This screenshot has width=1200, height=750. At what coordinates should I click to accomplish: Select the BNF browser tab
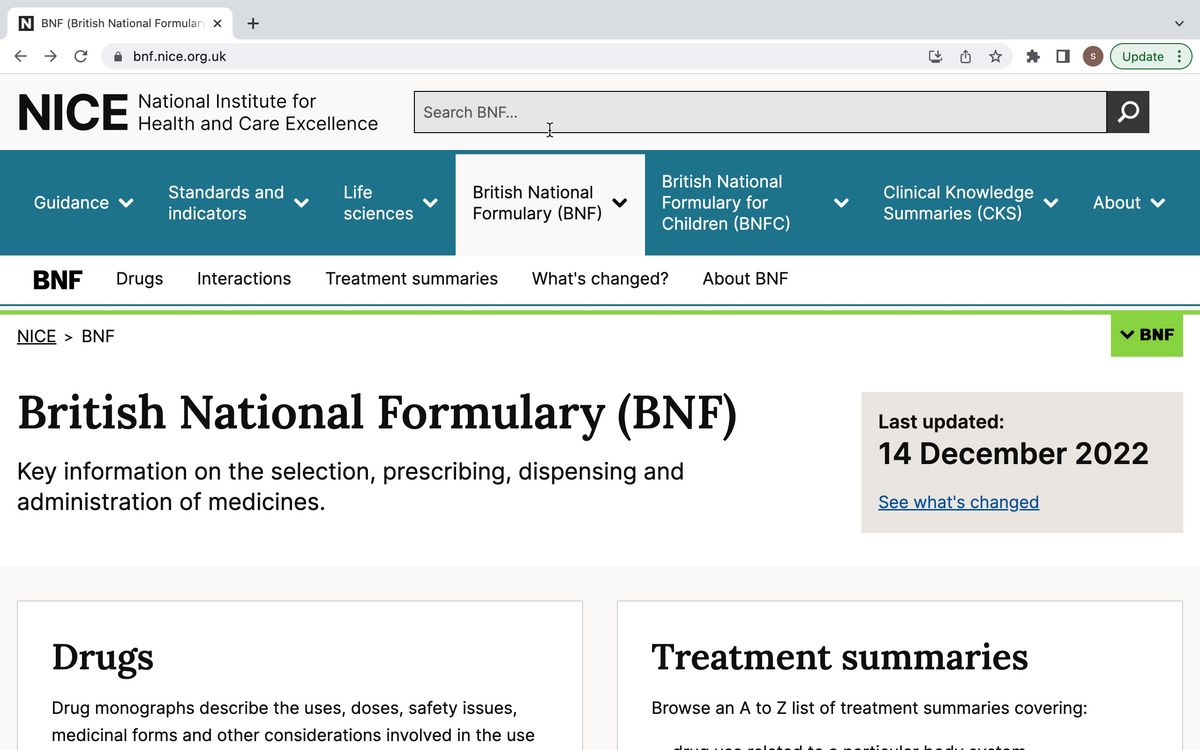tap(121, 23)
